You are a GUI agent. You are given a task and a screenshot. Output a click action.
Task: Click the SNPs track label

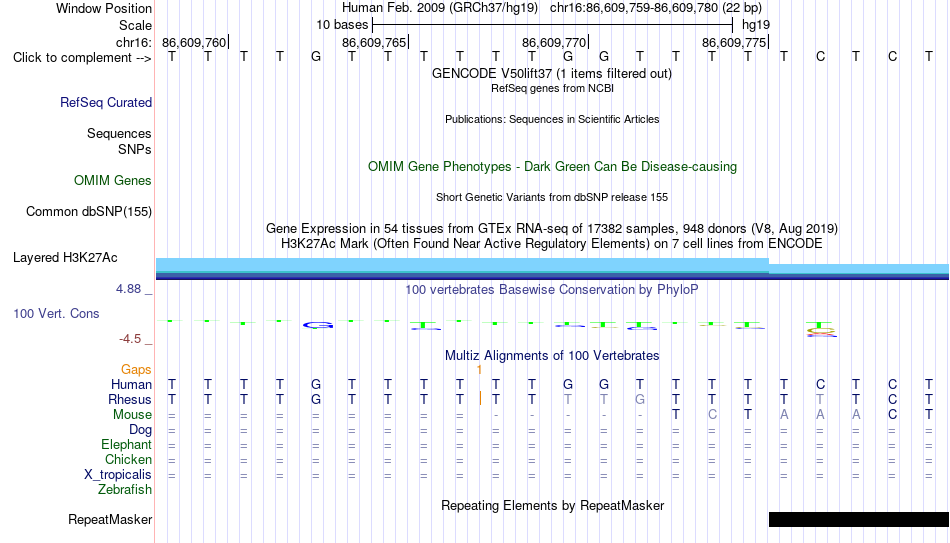pyautogui.click(x=135, y=149)
